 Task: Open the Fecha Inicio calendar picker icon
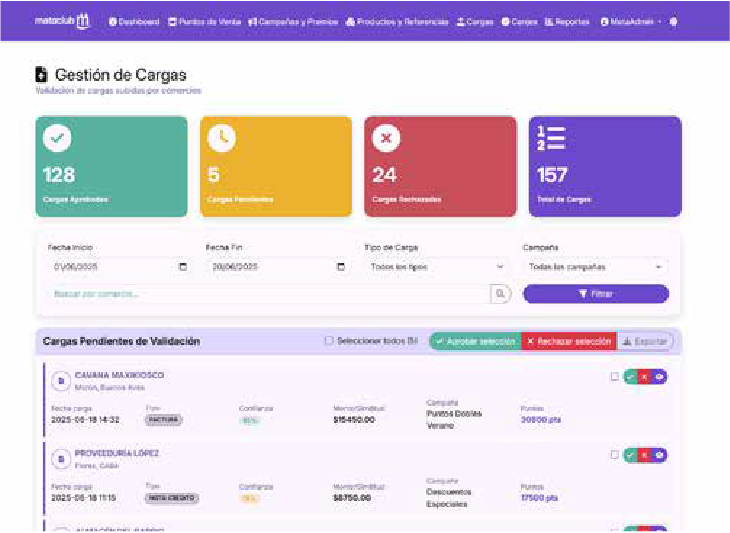click(x=182, y=267)
